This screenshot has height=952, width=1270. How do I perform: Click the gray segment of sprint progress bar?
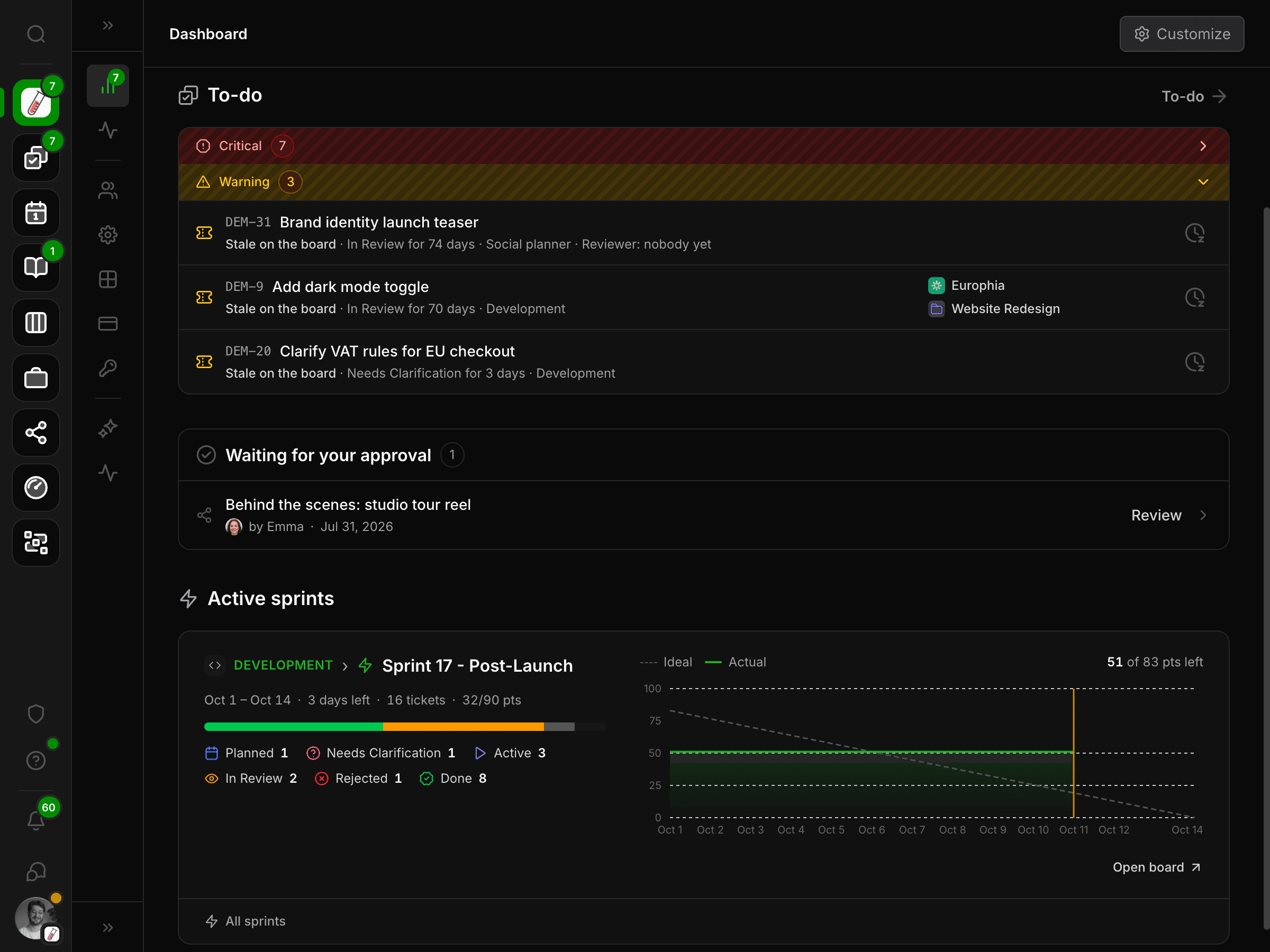coord(559,727)
